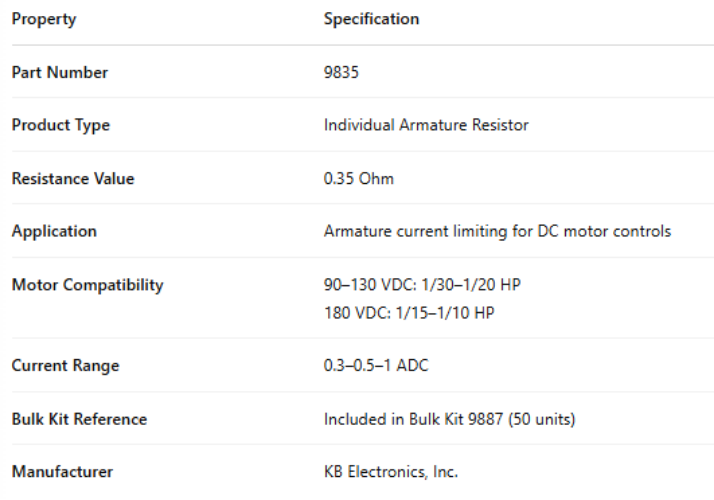
Task: Select the Product Type label
Action: [61, 125]
